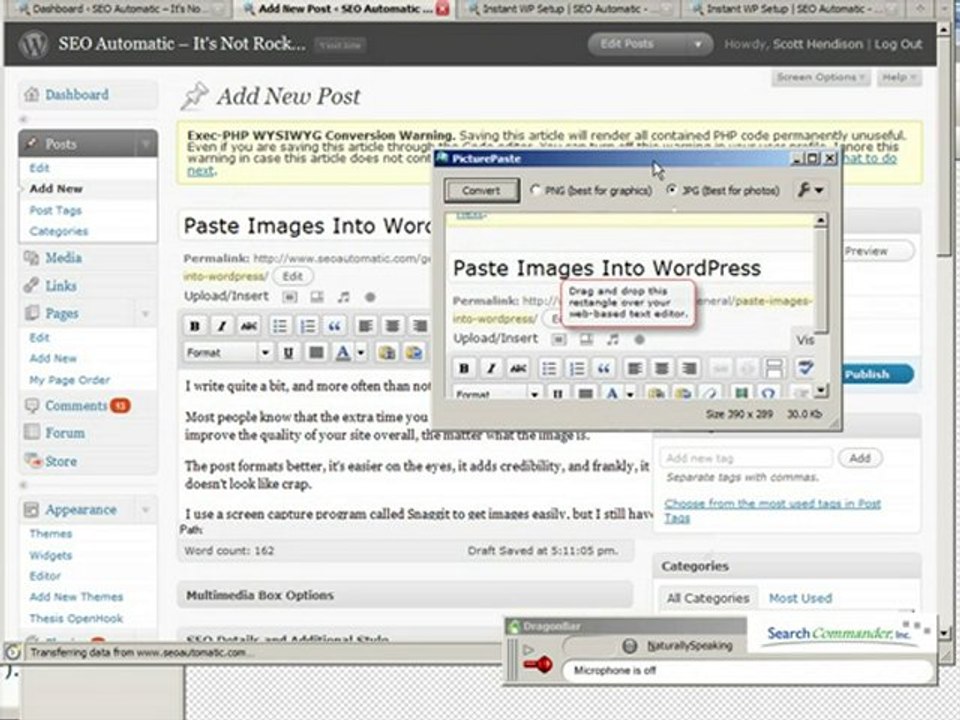The image size is (960, 720).
Task: Click the WordPress logo in the header
Action: pos(34,44)
